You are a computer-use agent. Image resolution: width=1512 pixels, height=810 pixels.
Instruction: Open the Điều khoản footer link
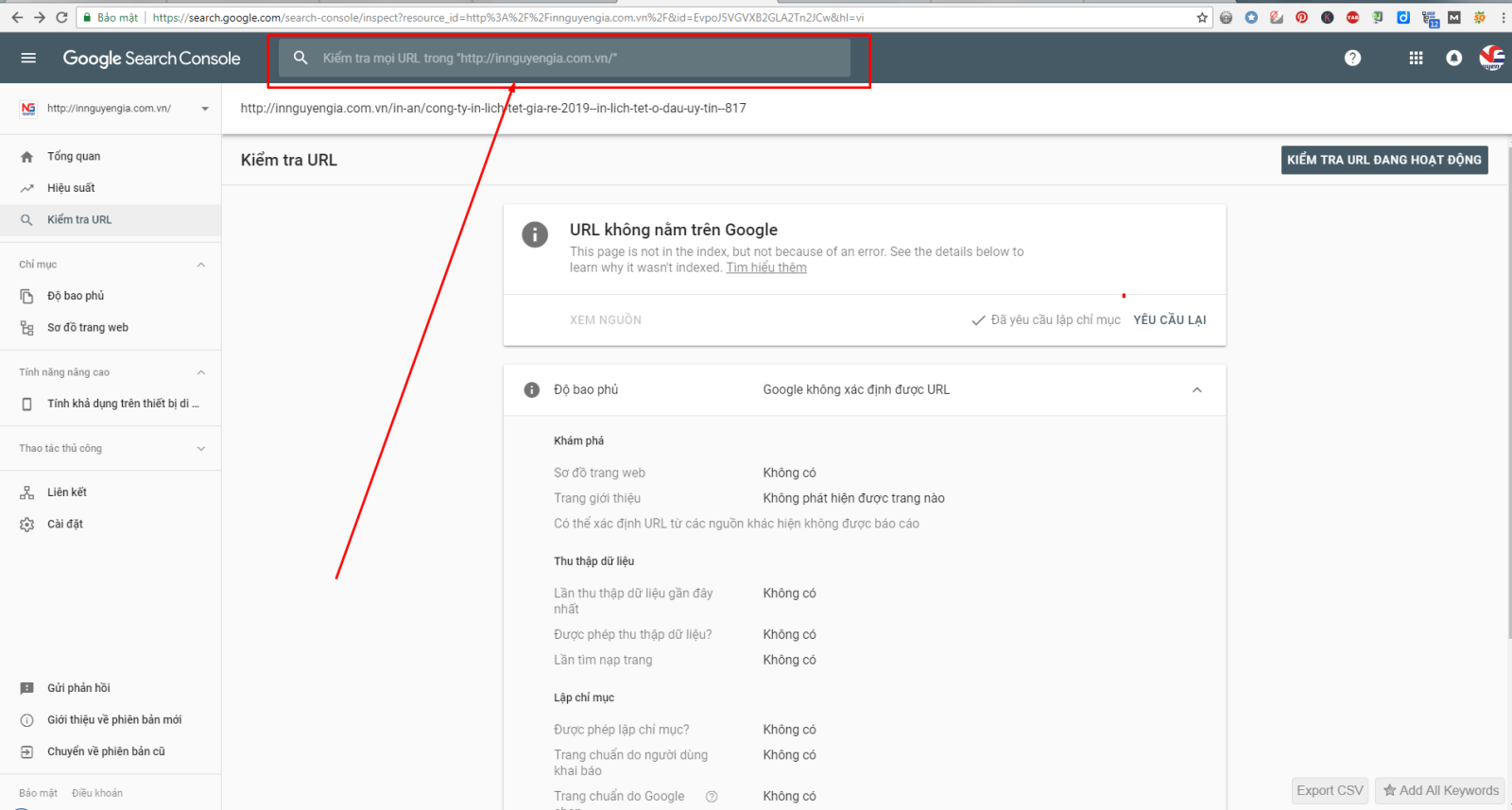[x=97, y=794]
